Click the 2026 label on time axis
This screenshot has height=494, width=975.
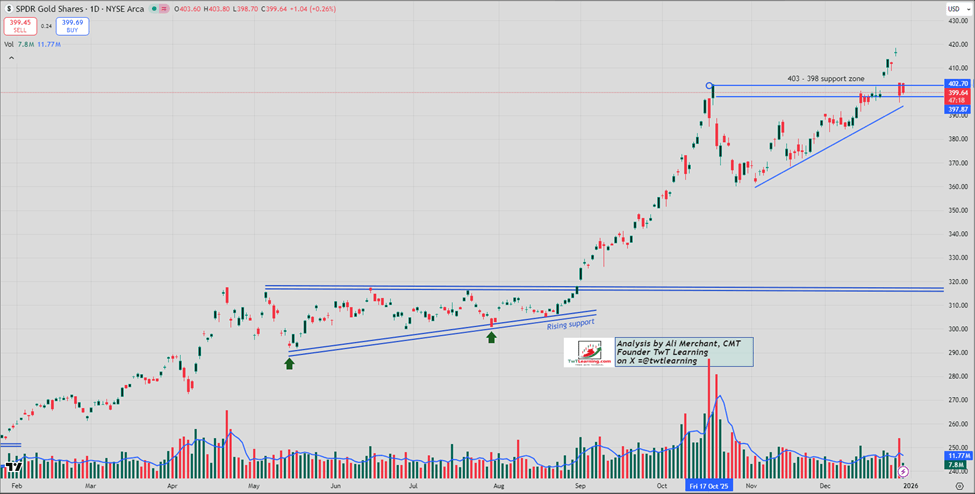tap(910, 484)
